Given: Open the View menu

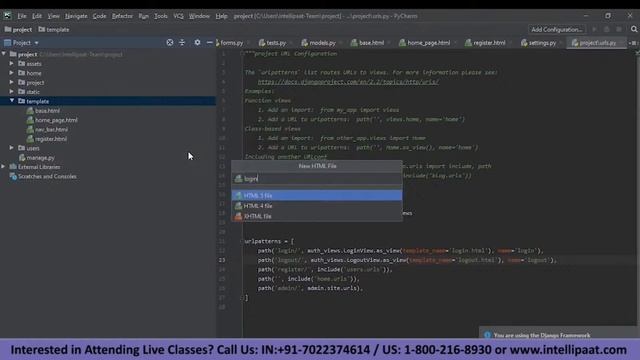Looking at the screenshot, I should click(x=53, y=16).
